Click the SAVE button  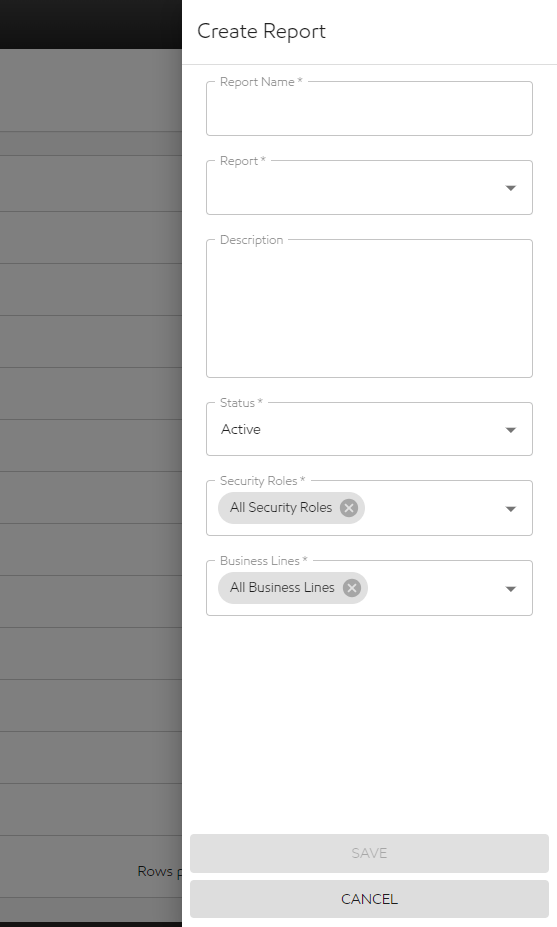pos(370,853)
